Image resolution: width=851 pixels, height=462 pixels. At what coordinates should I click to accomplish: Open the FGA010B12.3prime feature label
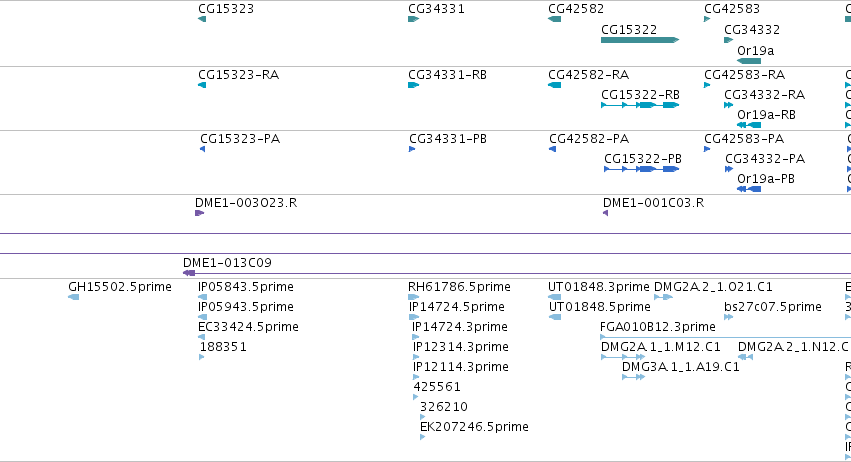658,326
